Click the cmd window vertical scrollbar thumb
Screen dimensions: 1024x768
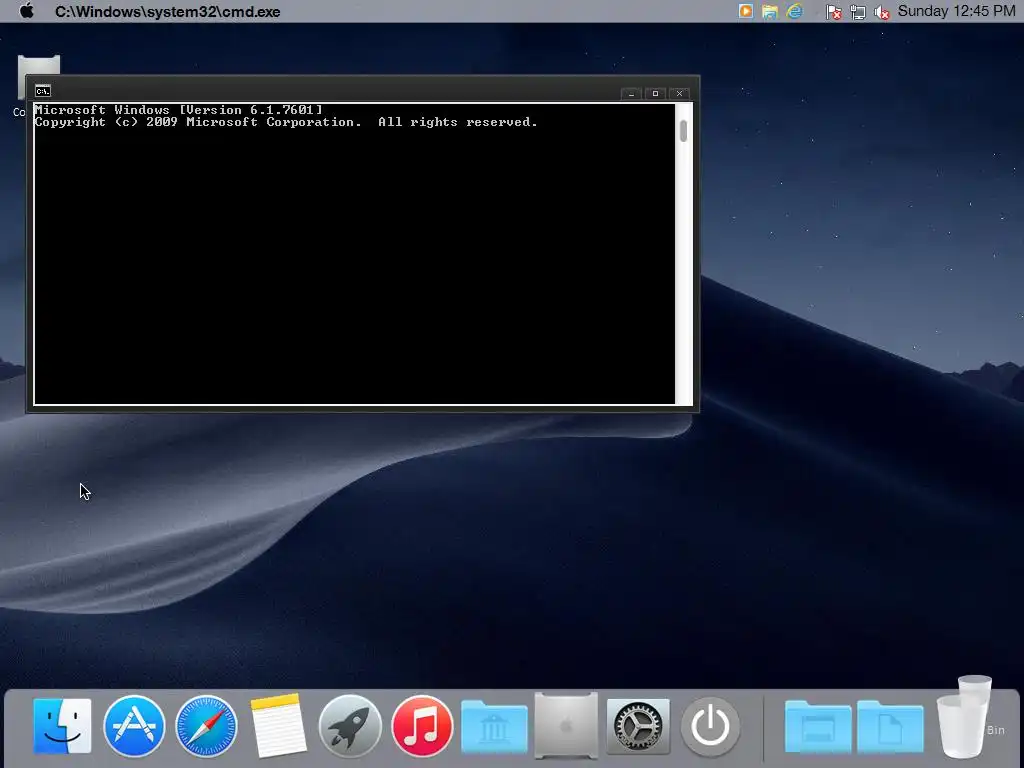(x=684, y=131)
